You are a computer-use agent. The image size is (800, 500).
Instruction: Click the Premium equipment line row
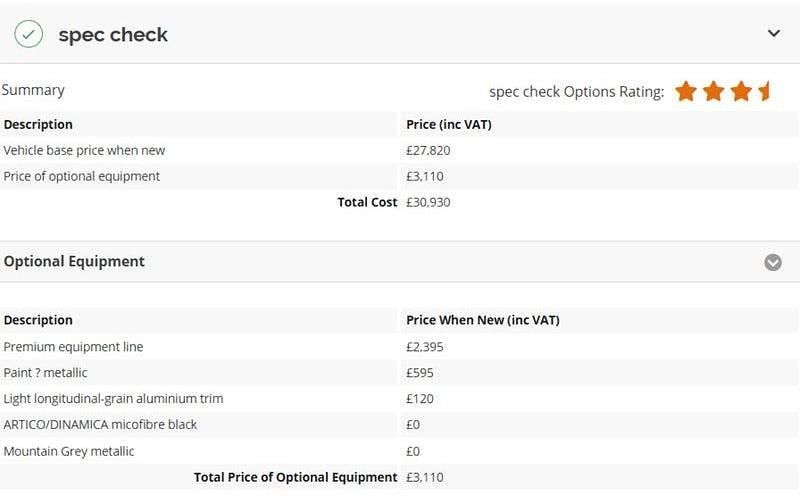(x=73, y=347)
